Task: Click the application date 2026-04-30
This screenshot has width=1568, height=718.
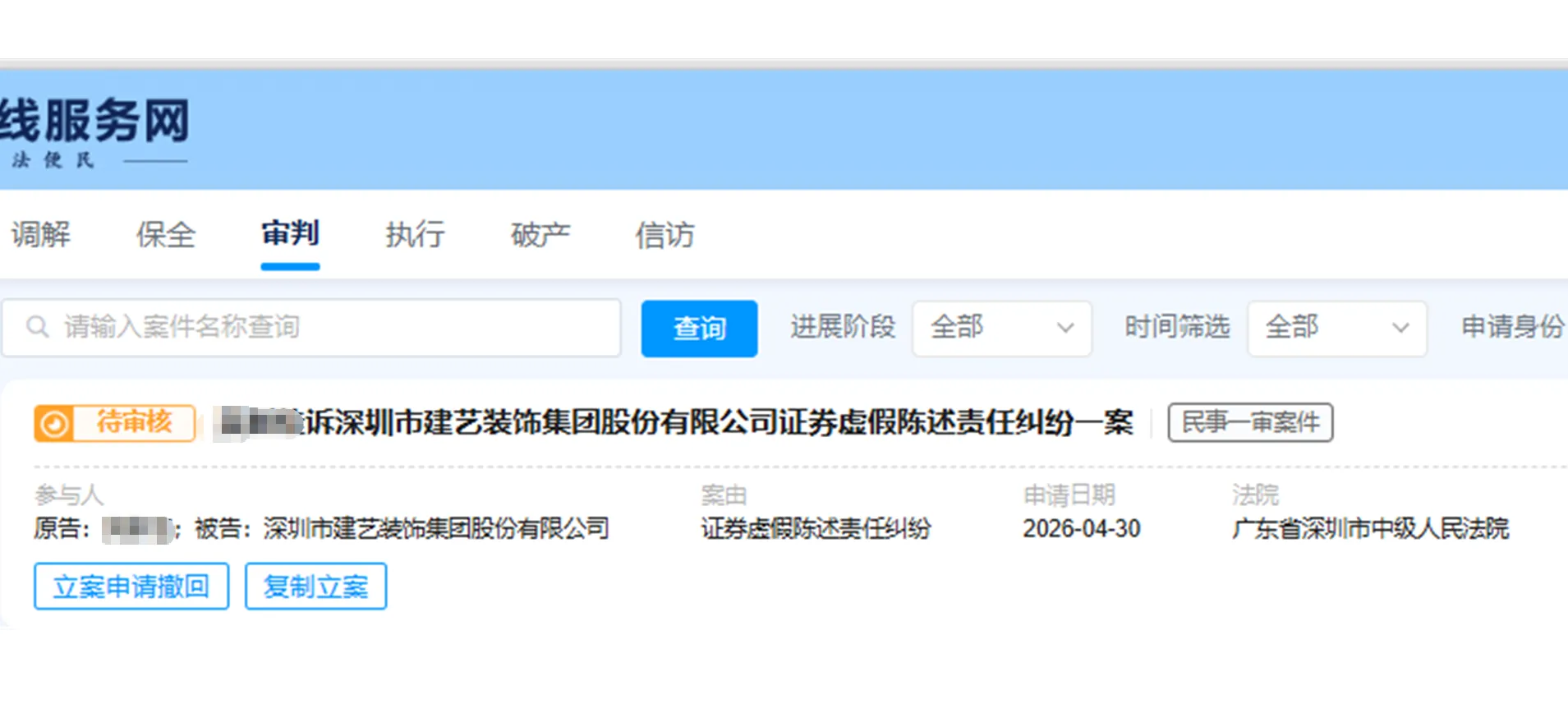Action: tap(1082, 529)
